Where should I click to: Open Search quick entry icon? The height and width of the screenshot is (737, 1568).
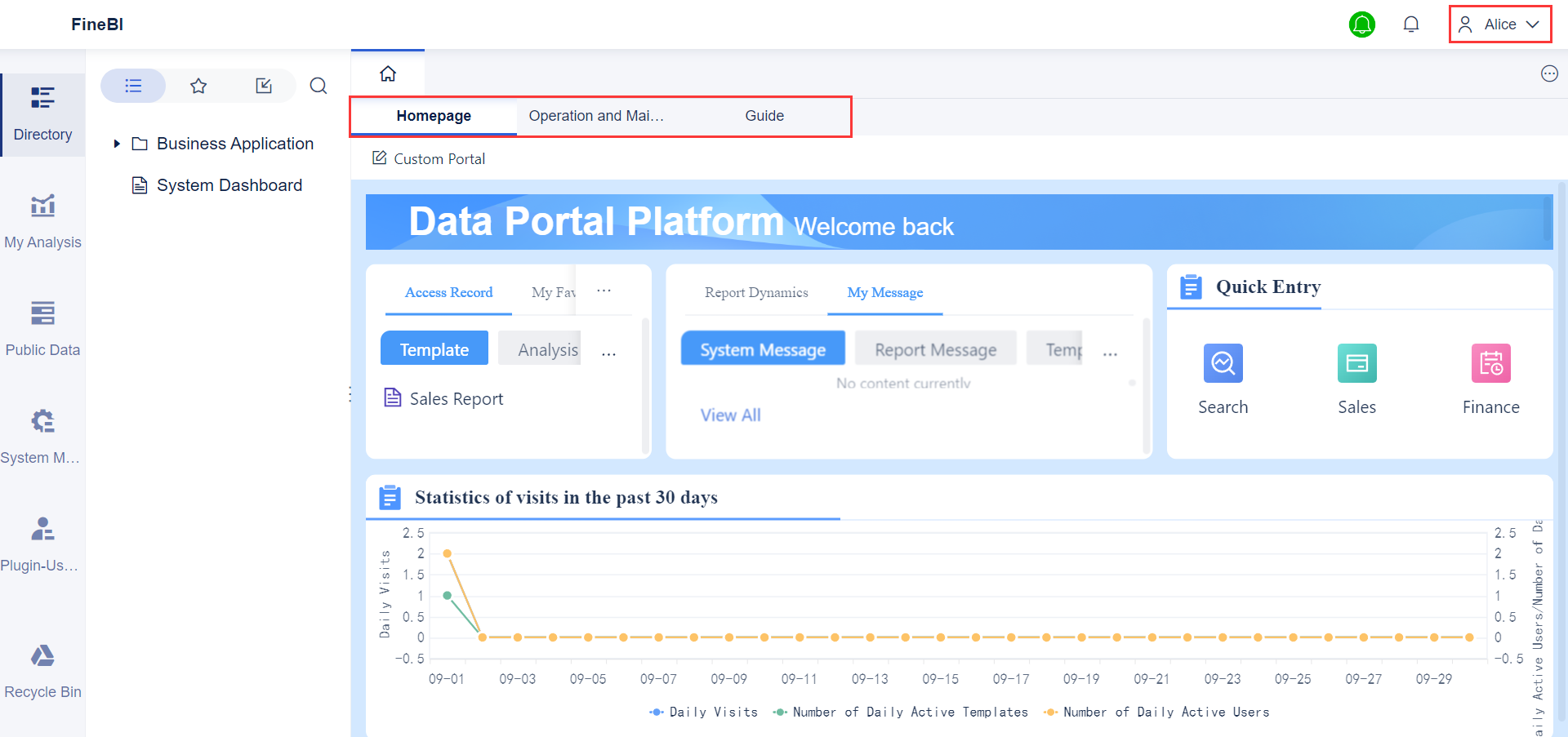[1223, 363]
